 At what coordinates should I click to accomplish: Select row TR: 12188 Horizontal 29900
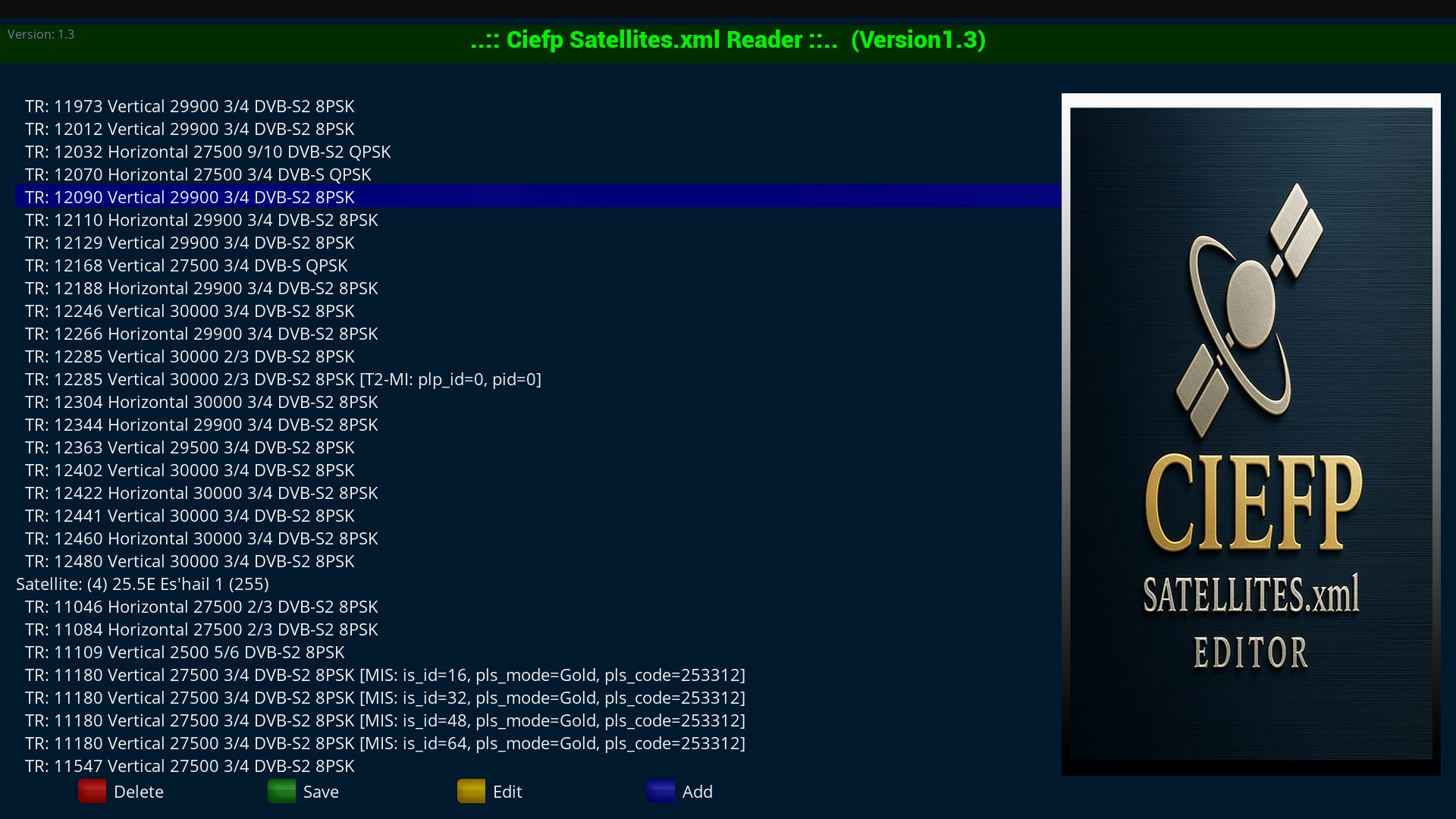click(538, 288)
